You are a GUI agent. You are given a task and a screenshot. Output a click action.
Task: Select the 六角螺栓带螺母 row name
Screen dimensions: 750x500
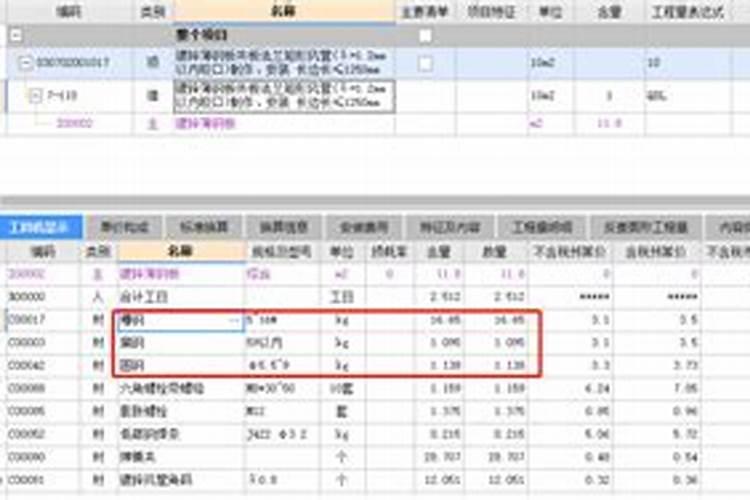tap(180, 388)
